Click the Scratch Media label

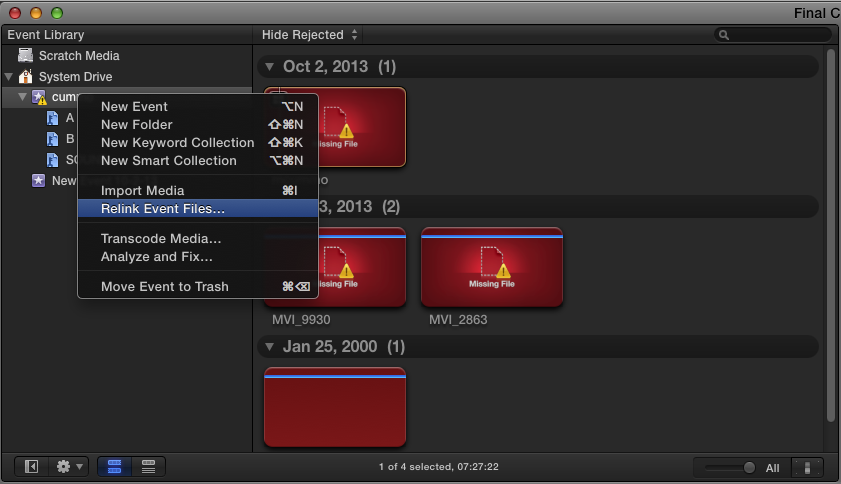pos(79,56)
